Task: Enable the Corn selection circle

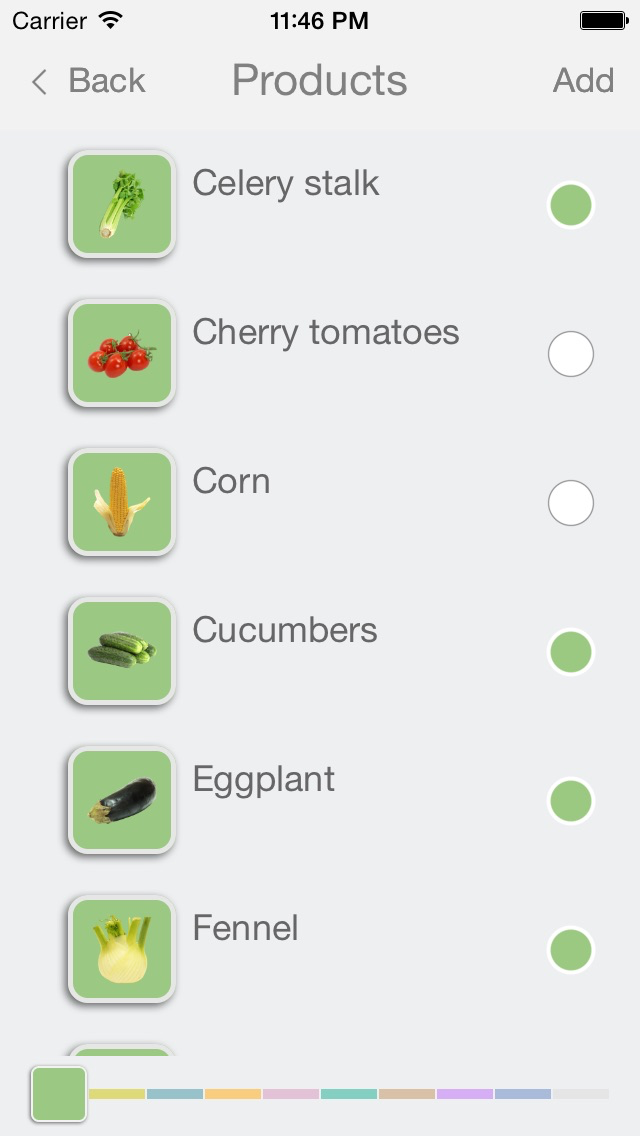Action: pos(571,503)
